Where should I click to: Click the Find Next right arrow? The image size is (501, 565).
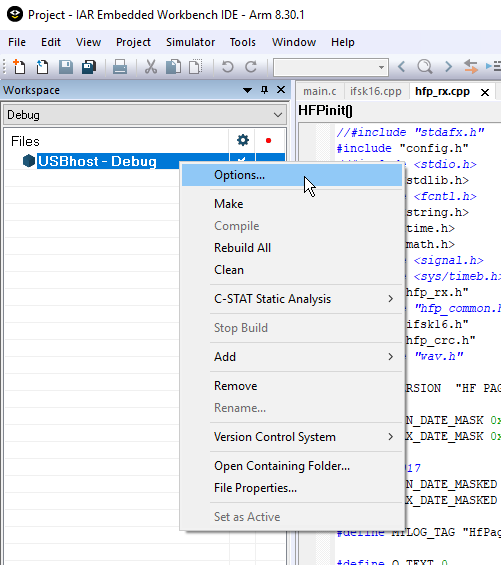(x=448, y=67)
